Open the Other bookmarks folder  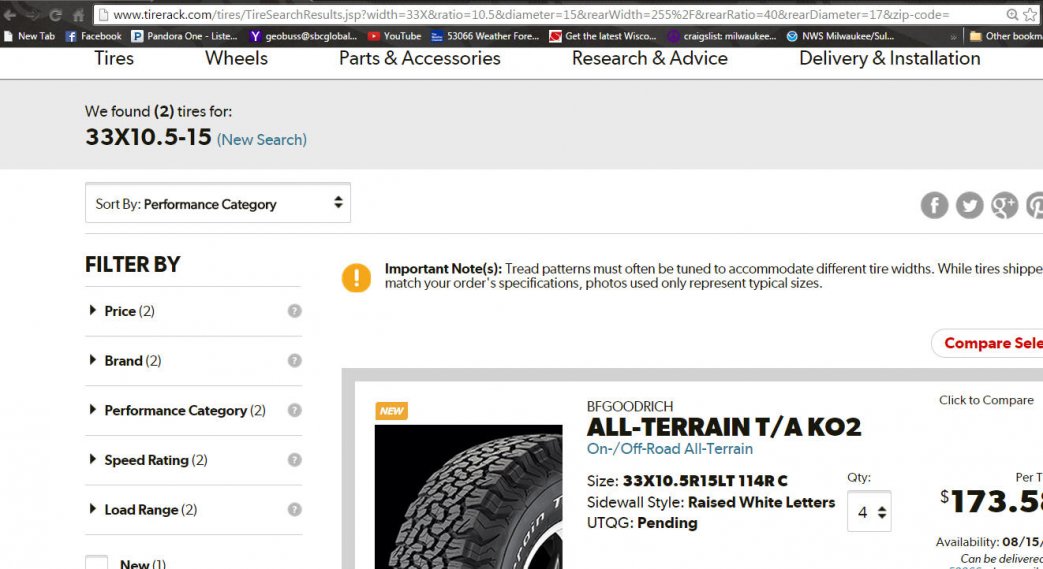tap(1006, 36)
